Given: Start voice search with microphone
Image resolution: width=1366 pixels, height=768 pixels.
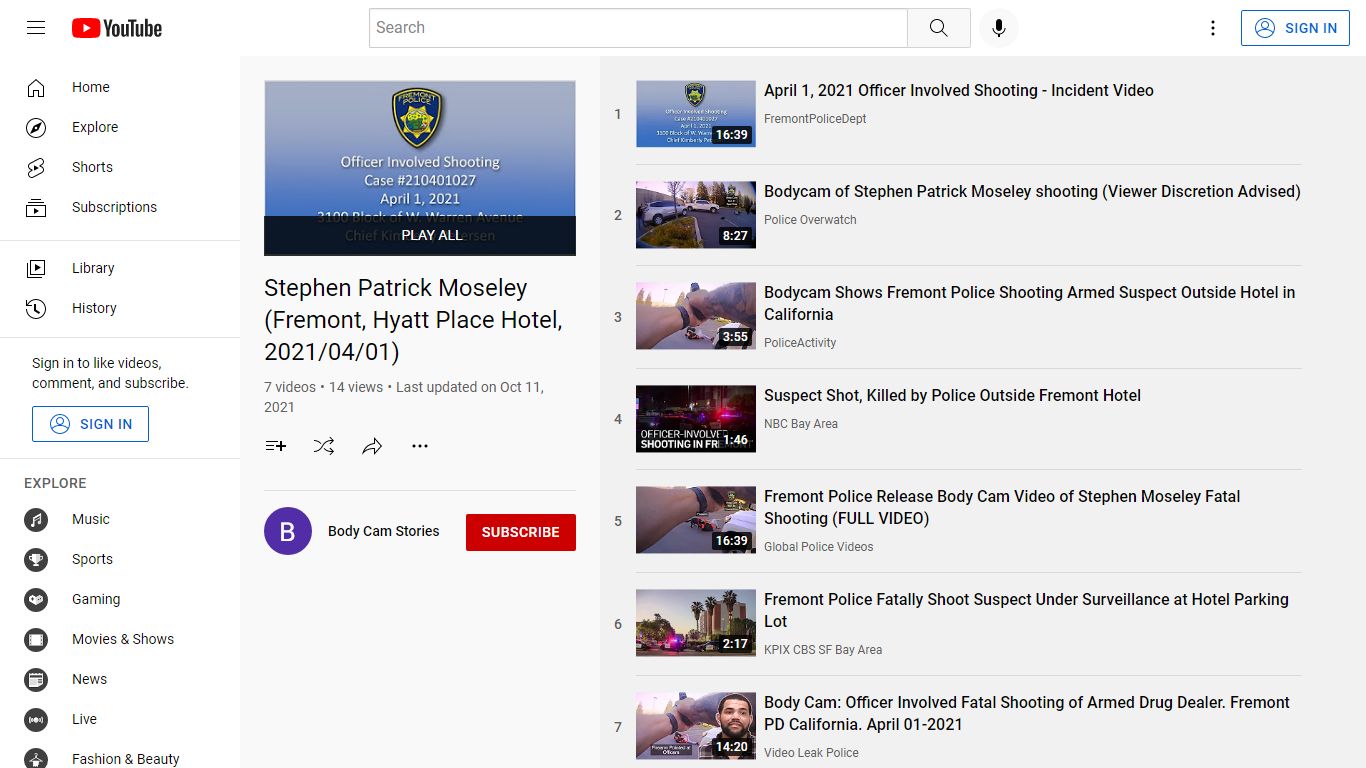Looking at the screenshot, I should point(998,28).
